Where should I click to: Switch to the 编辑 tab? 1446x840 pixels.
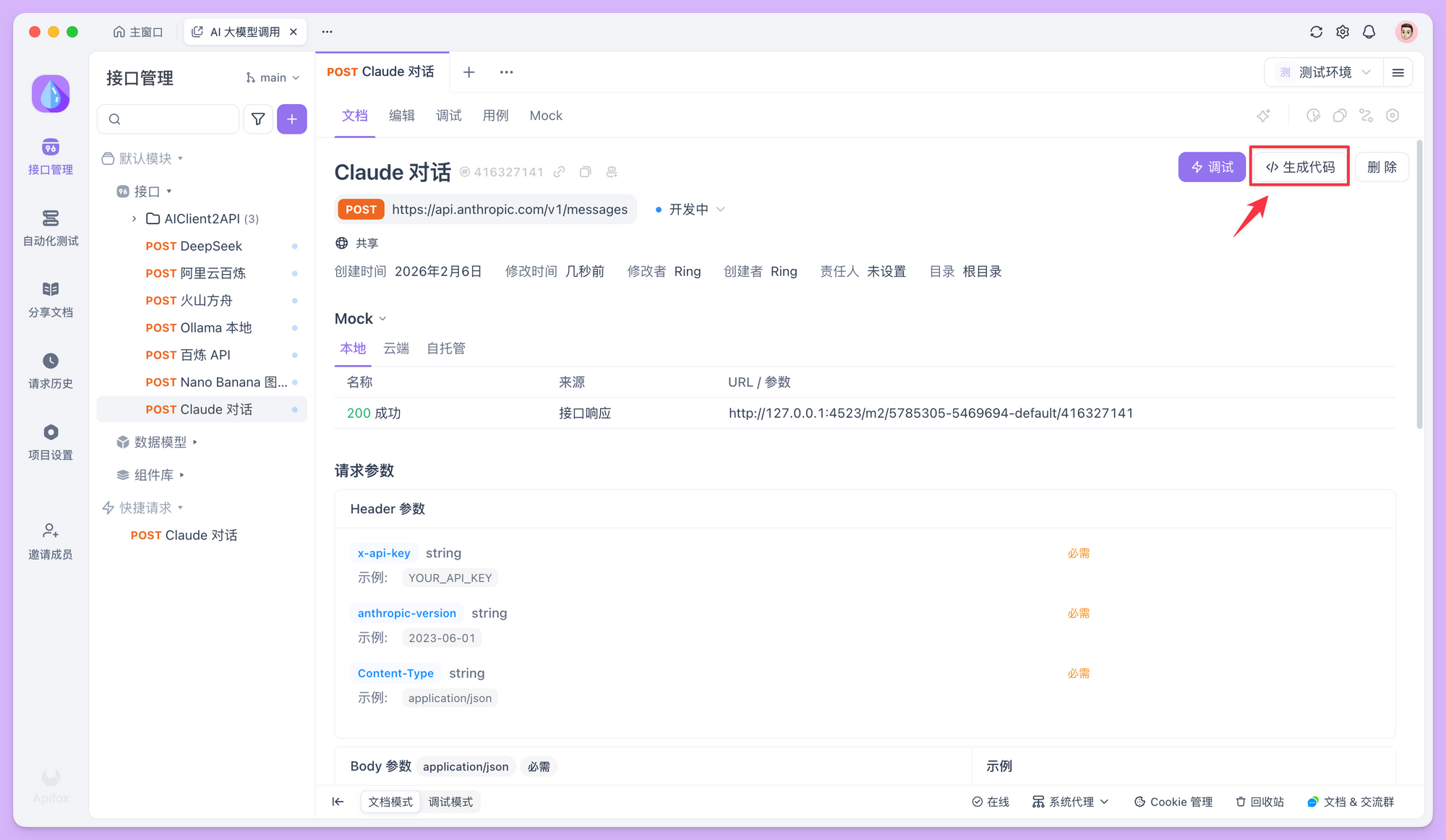[401, 116]
